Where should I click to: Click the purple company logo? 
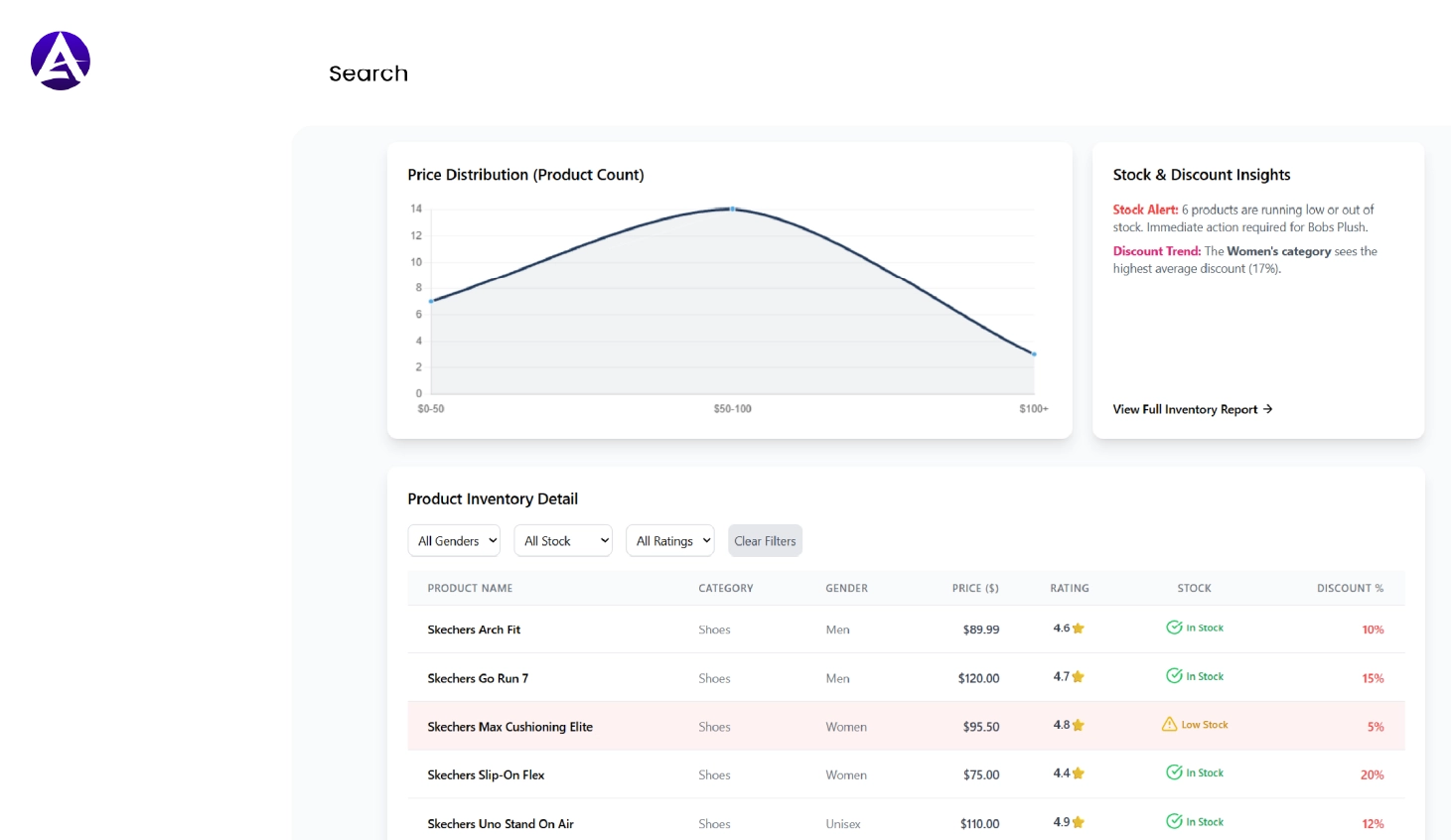(61, 60)
